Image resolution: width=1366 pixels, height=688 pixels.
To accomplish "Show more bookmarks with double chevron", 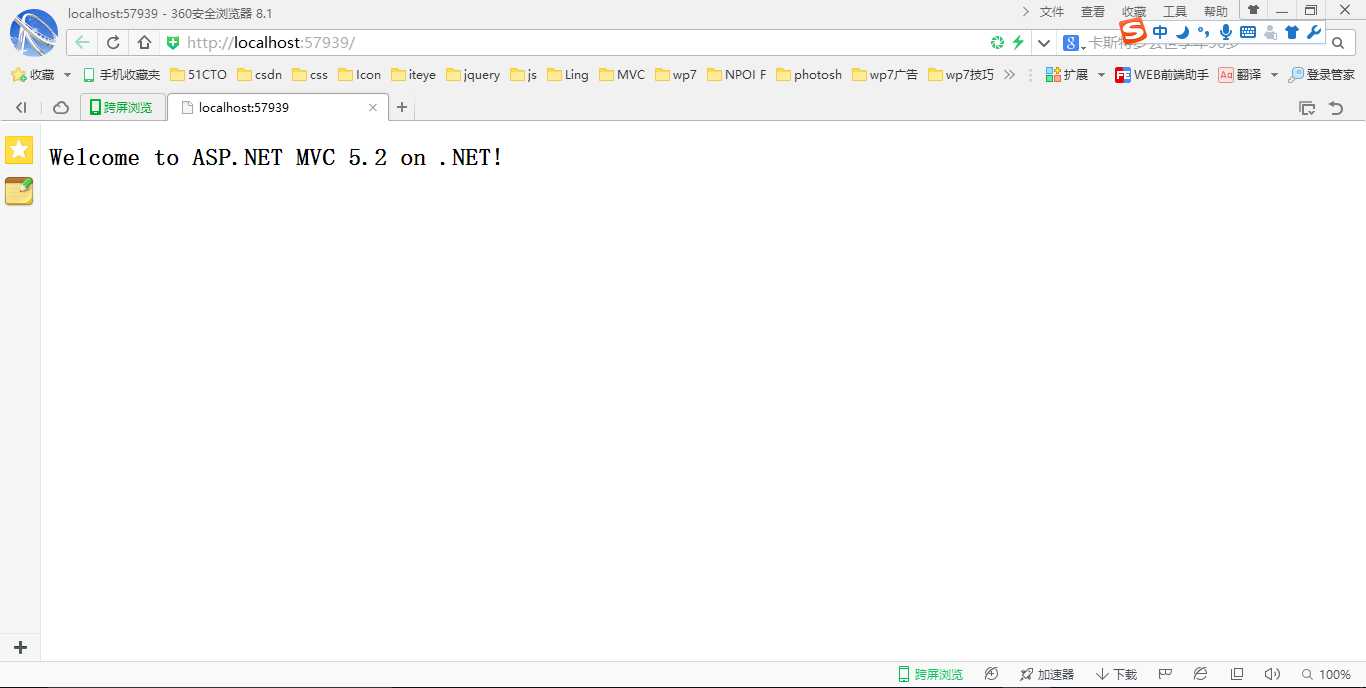I will pyautogui.click(x=1009, y=74).
